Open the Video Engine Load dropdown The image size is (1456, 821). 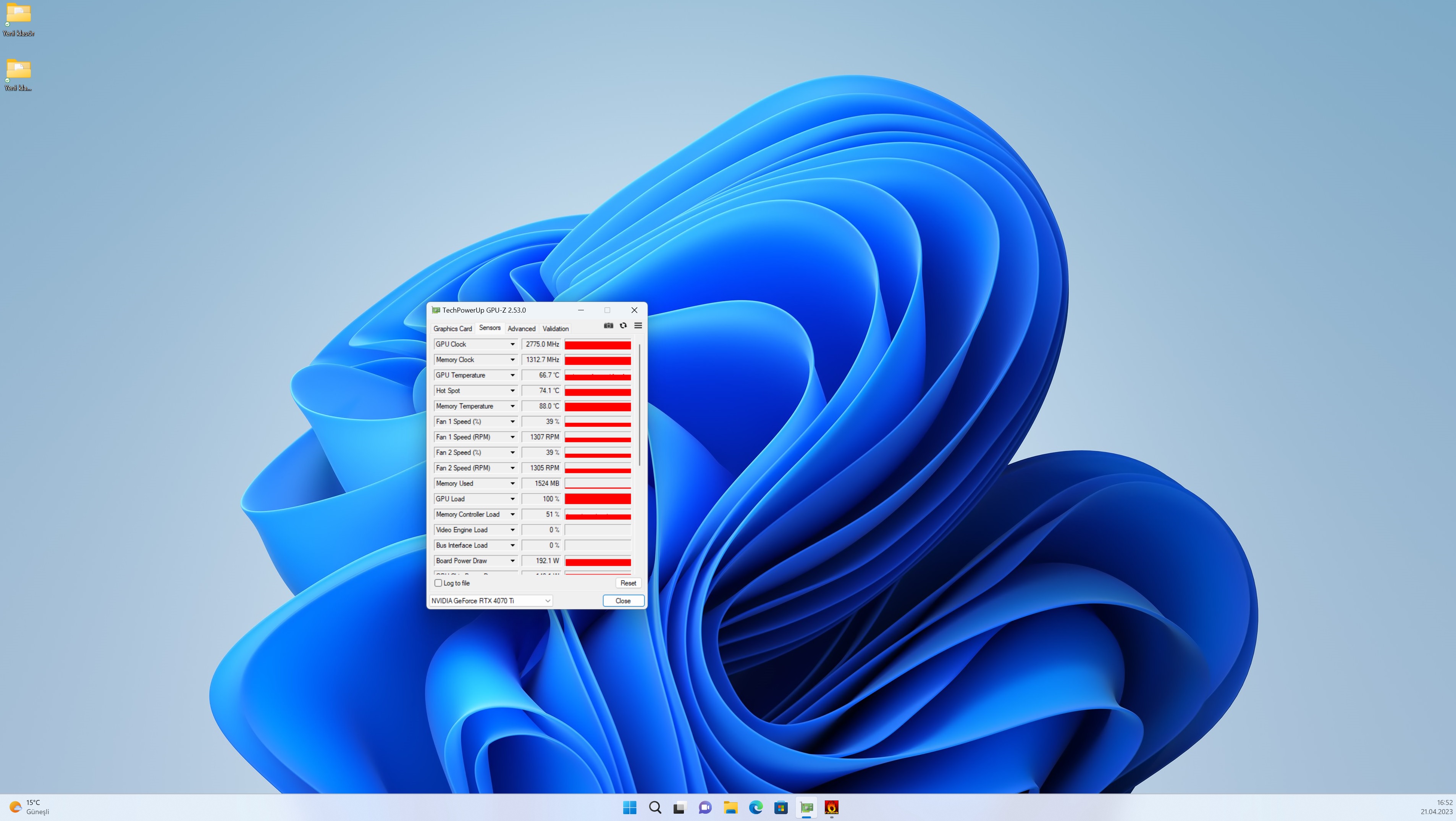pos(513,530)
